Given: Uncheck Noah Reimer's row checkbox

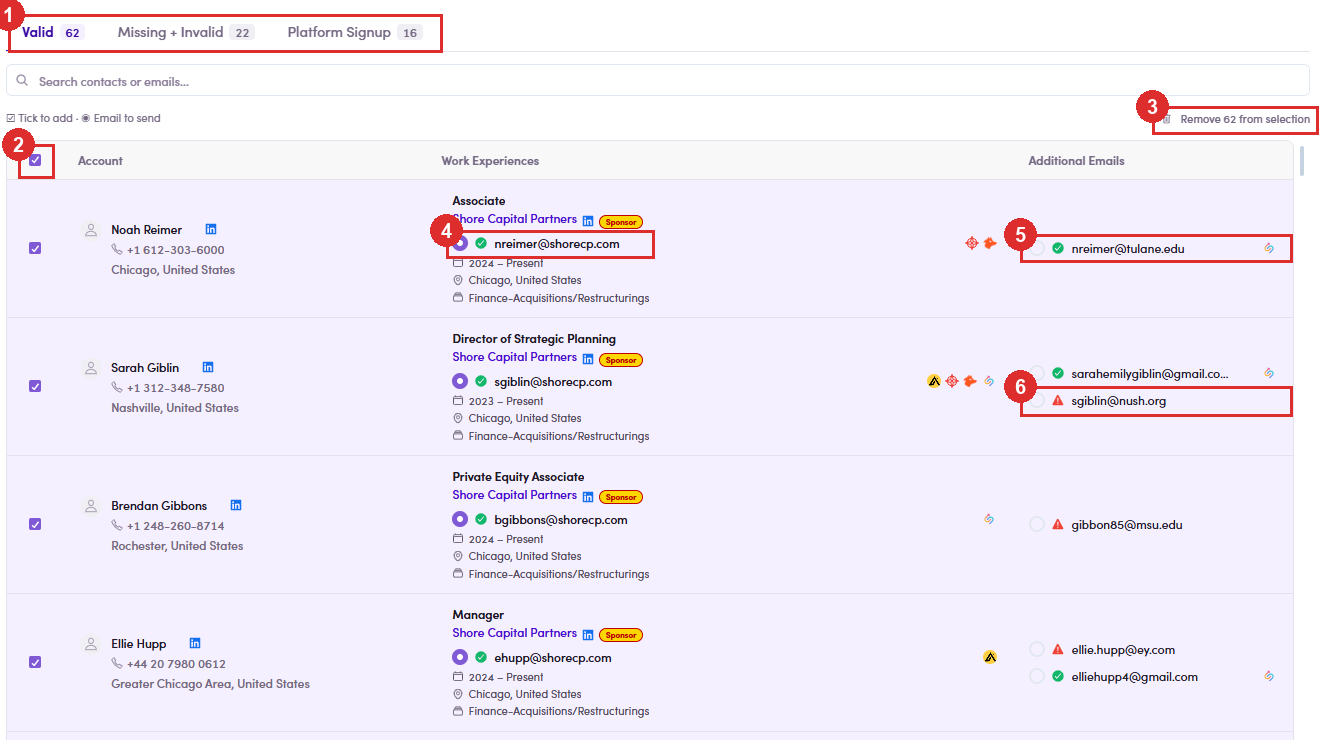Looking at the screenshot, I should 36,248.
